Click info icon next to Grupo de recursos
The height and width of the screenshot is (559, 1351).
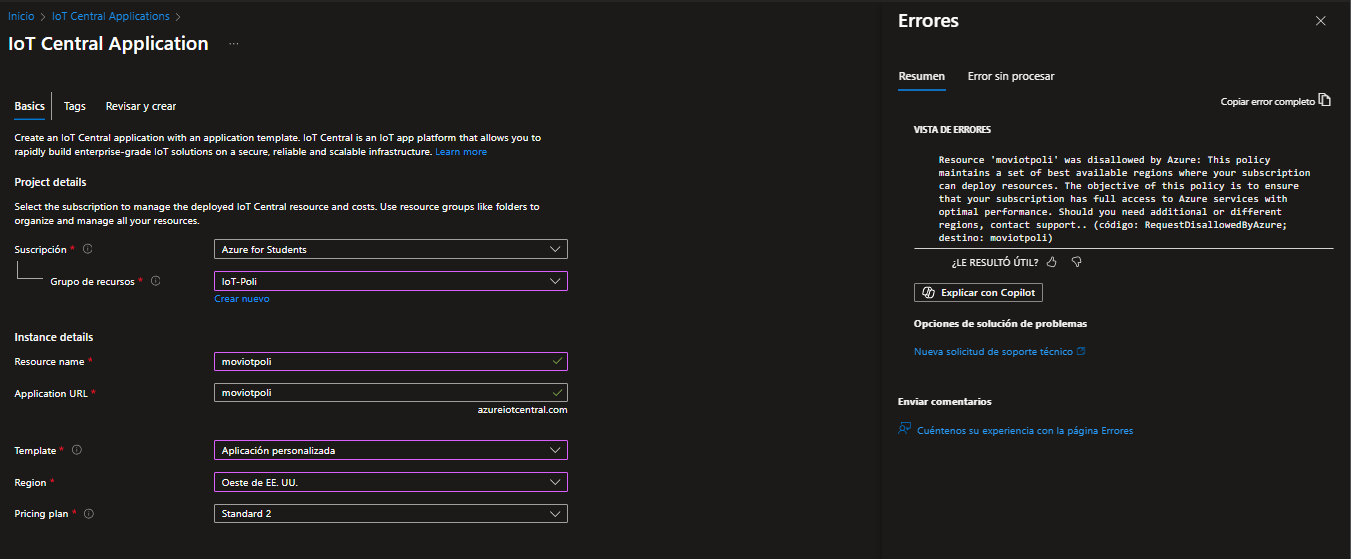[155, 281]
